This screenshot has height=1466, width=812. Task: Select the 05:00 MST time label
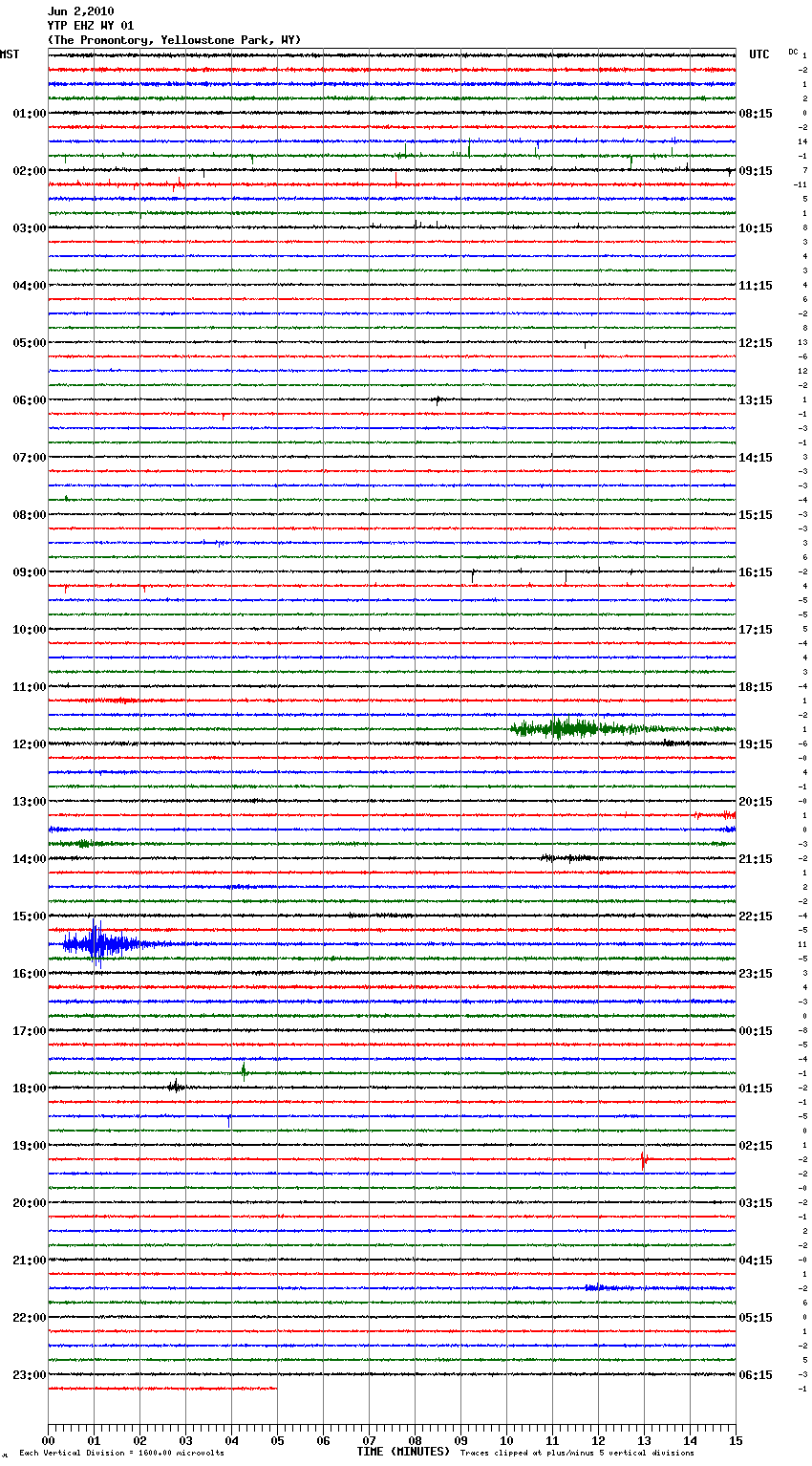pos(30,343)
